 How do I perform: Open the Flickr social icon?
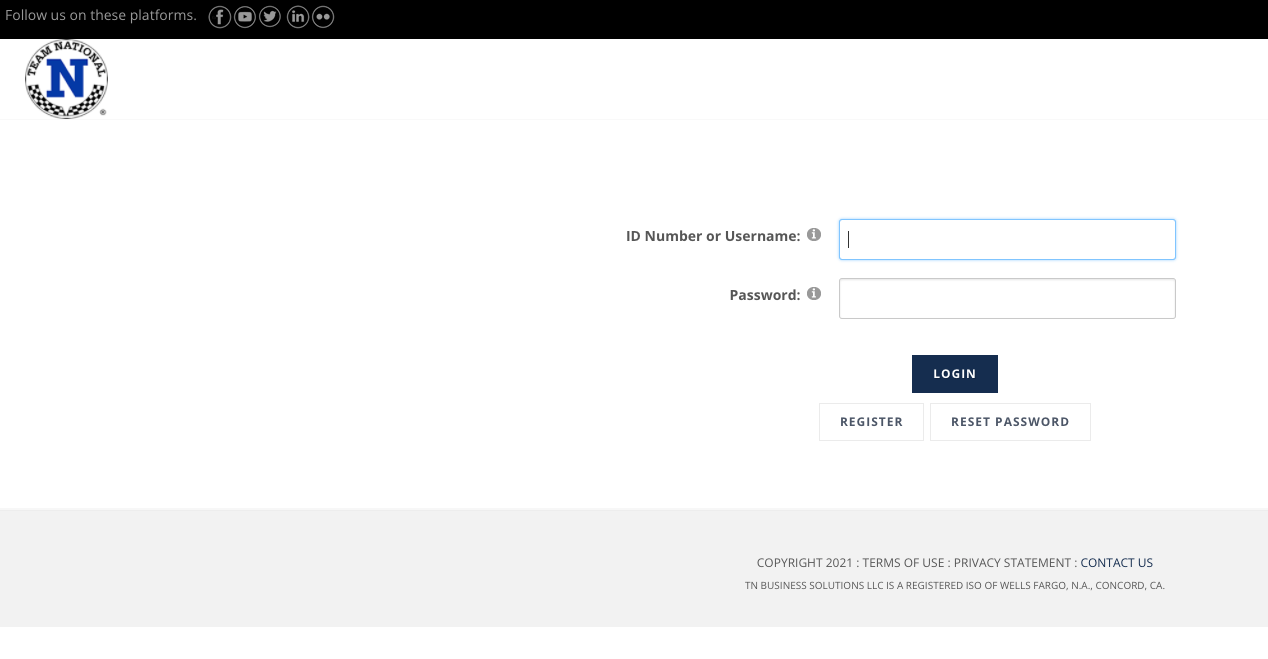tap(323, 17)
